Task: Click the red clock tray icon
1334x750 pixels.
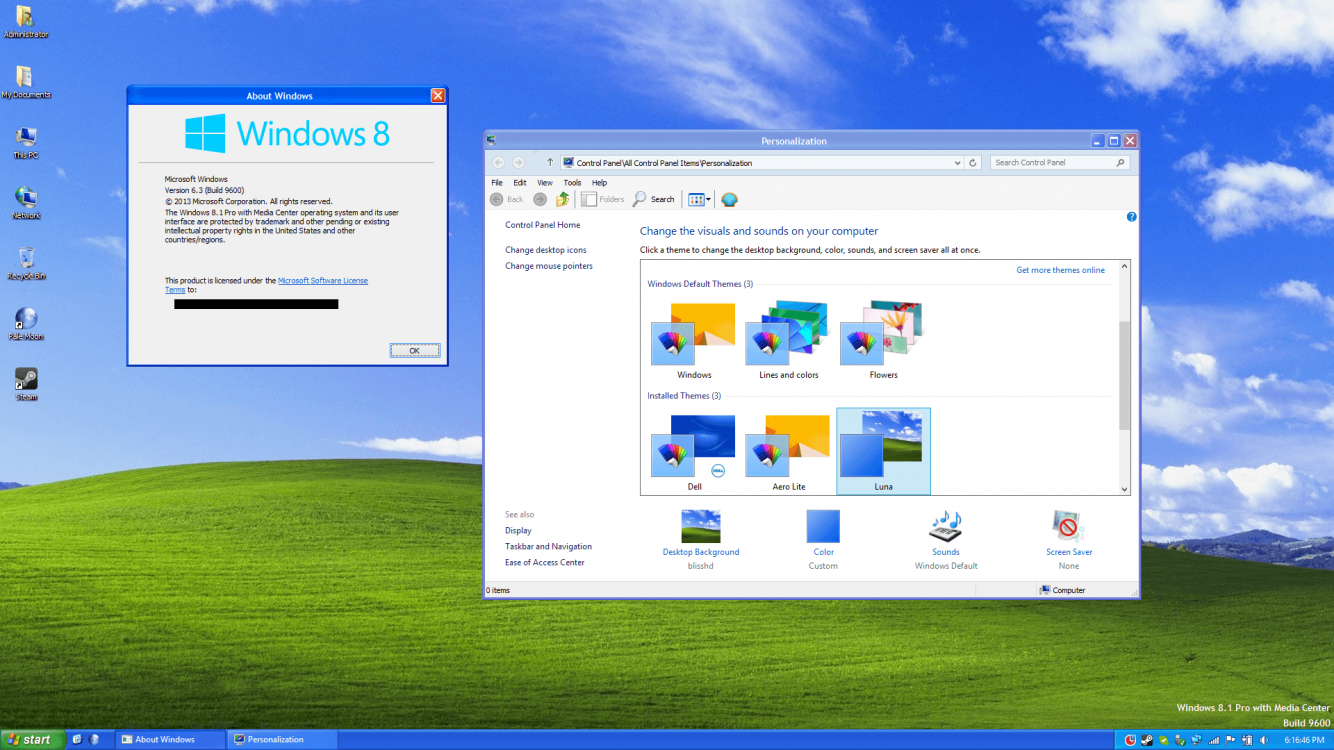Action: pos(1130,740)
